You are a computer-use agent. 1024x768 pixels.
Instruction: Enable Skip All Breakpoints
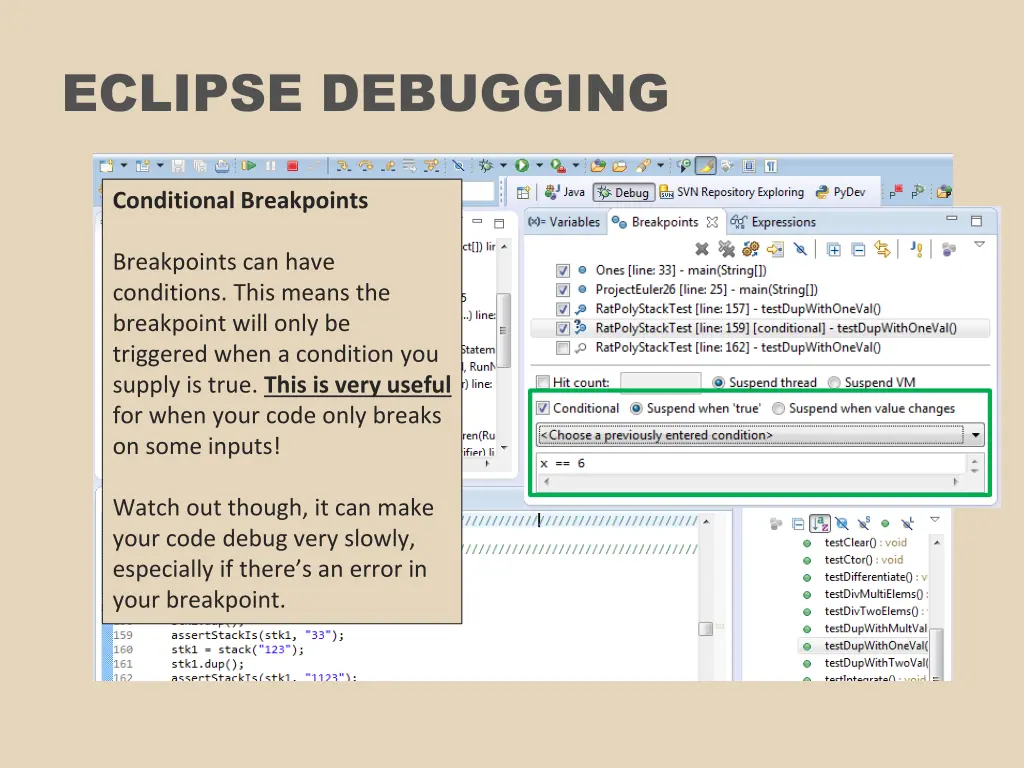[800, 250]
